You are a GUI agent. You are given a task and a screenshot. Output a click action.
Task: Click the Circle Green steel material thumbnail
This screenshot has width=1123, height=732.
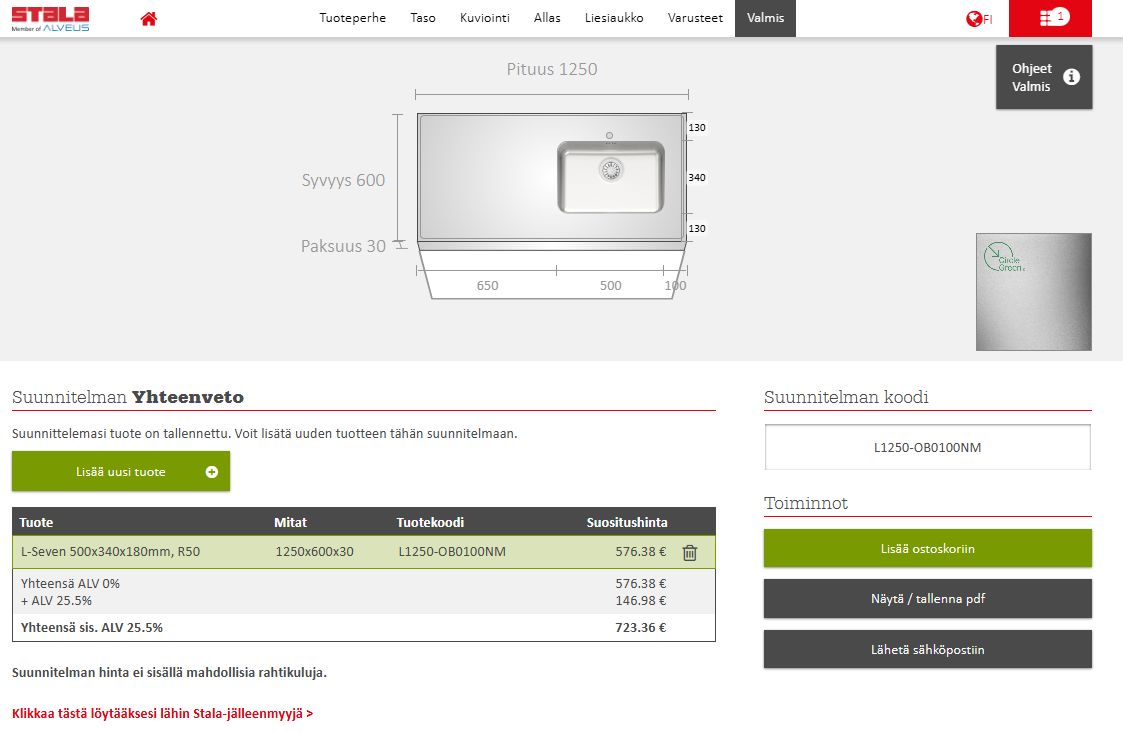tap(1033, 292)
